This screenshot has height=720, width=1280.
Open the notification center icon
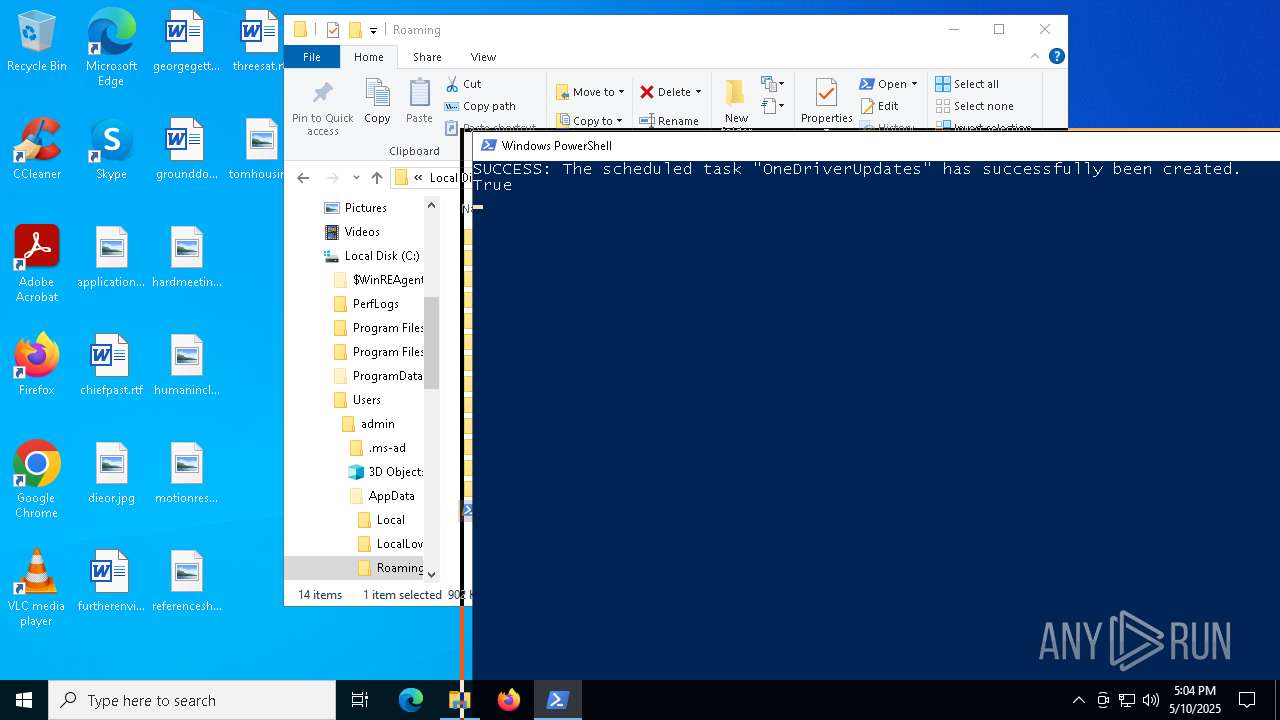tap(1247, 700)
